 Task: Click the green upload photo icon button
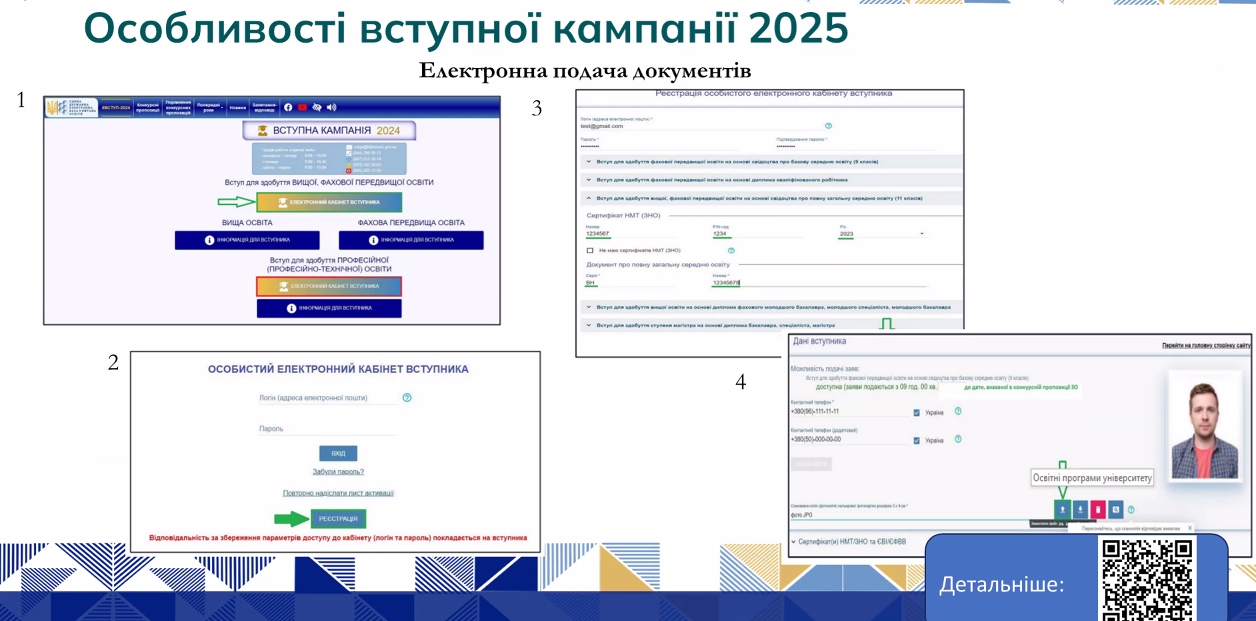point(1062,509)
